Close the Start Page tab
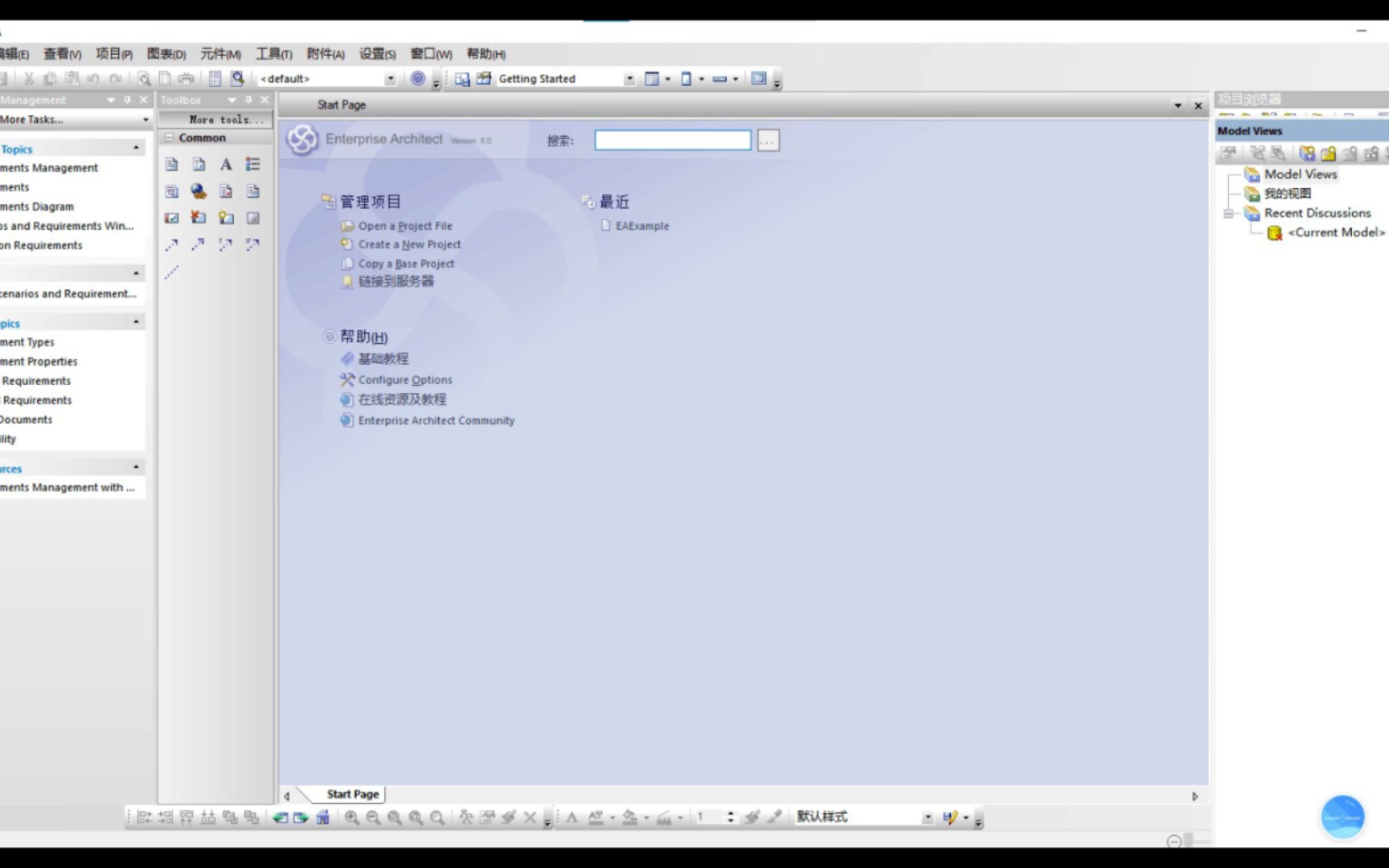 click(1198, 105)
